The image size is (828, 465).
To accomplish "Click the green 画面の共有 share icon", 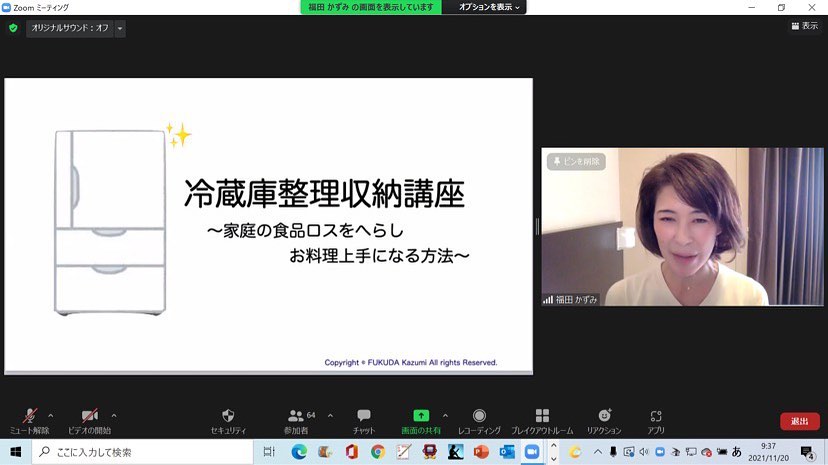I will (421, 416).
